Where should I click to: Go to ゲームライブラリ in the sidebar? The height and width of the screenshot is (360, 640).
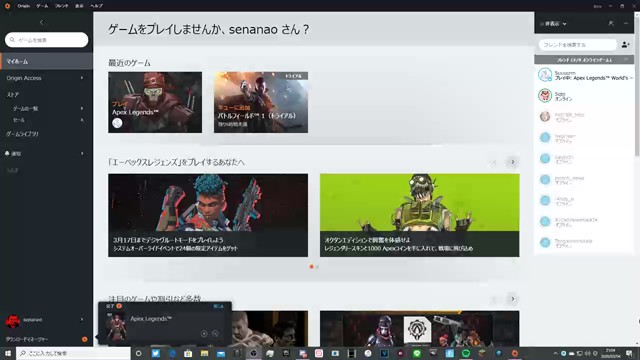22,134
